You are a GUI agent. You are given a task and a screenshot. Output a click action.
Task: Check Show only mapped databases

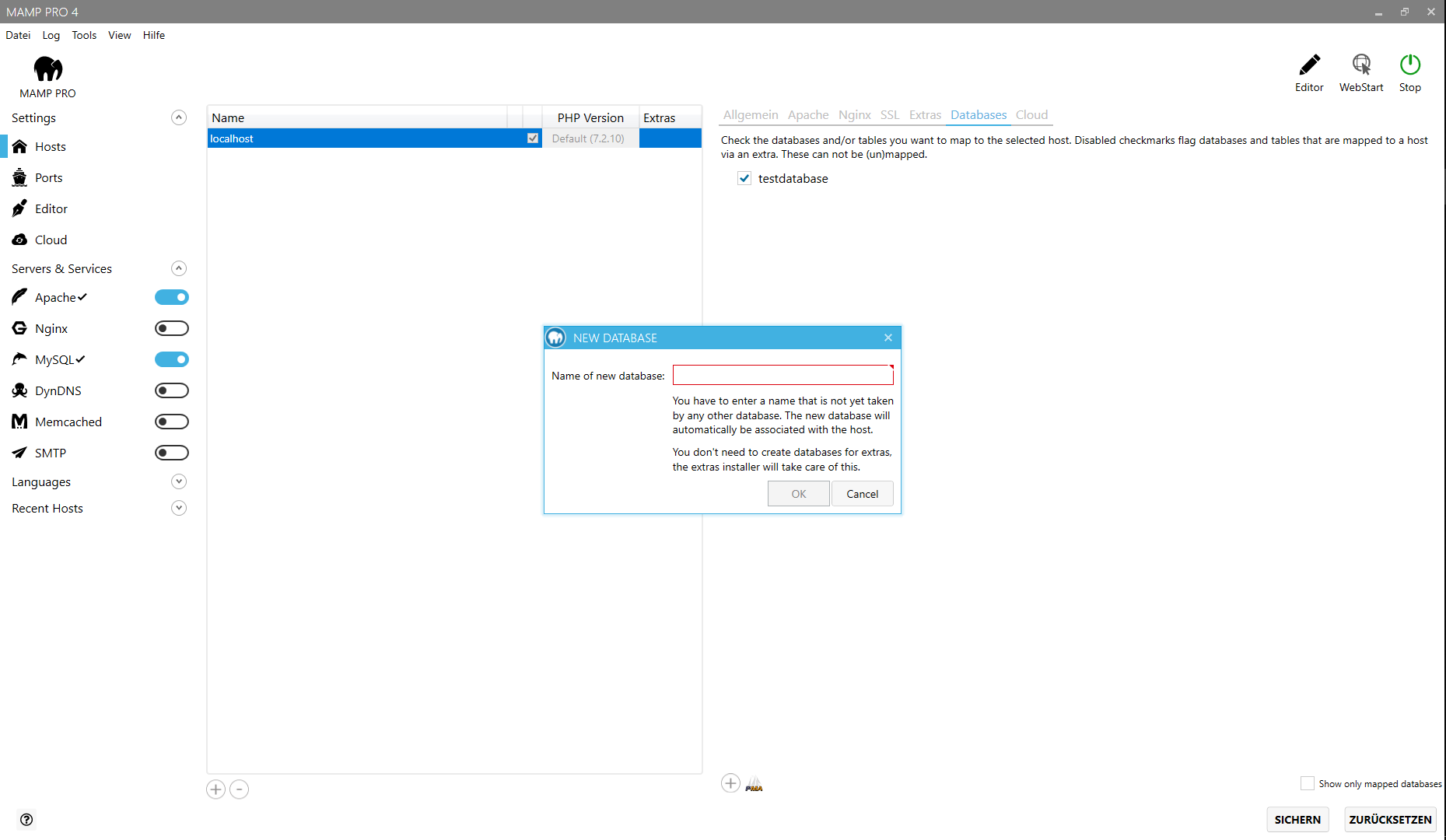(1308, 783)
